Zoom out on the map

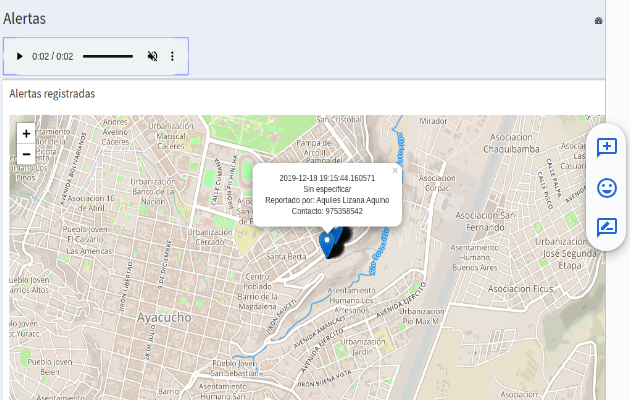point(26,154)
